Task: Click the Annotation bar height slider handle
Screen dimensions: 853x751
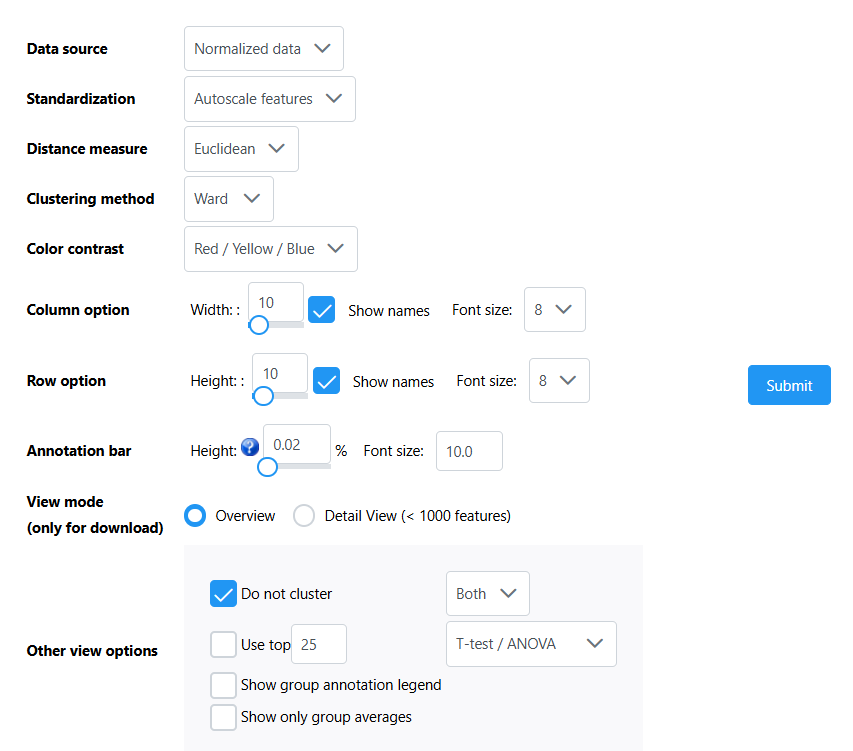Action: 268,466
